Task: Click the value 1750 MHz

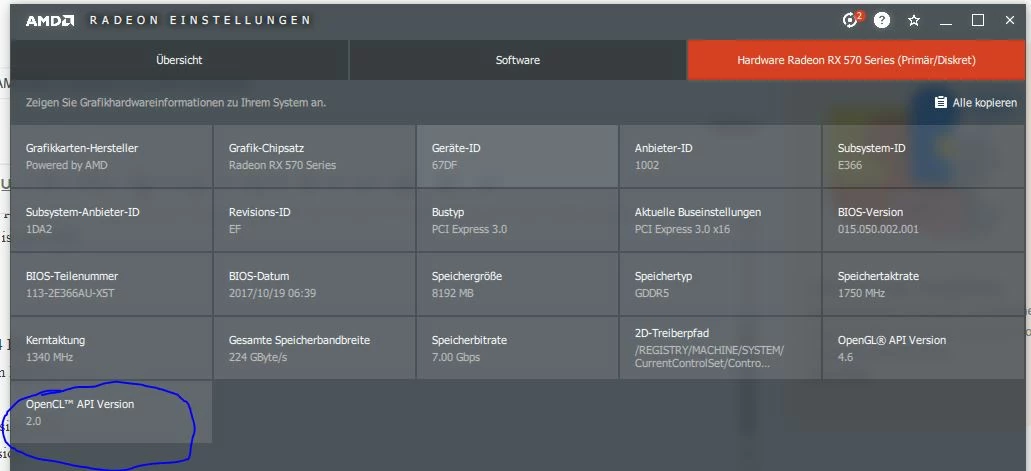Action: pos(861,293)
